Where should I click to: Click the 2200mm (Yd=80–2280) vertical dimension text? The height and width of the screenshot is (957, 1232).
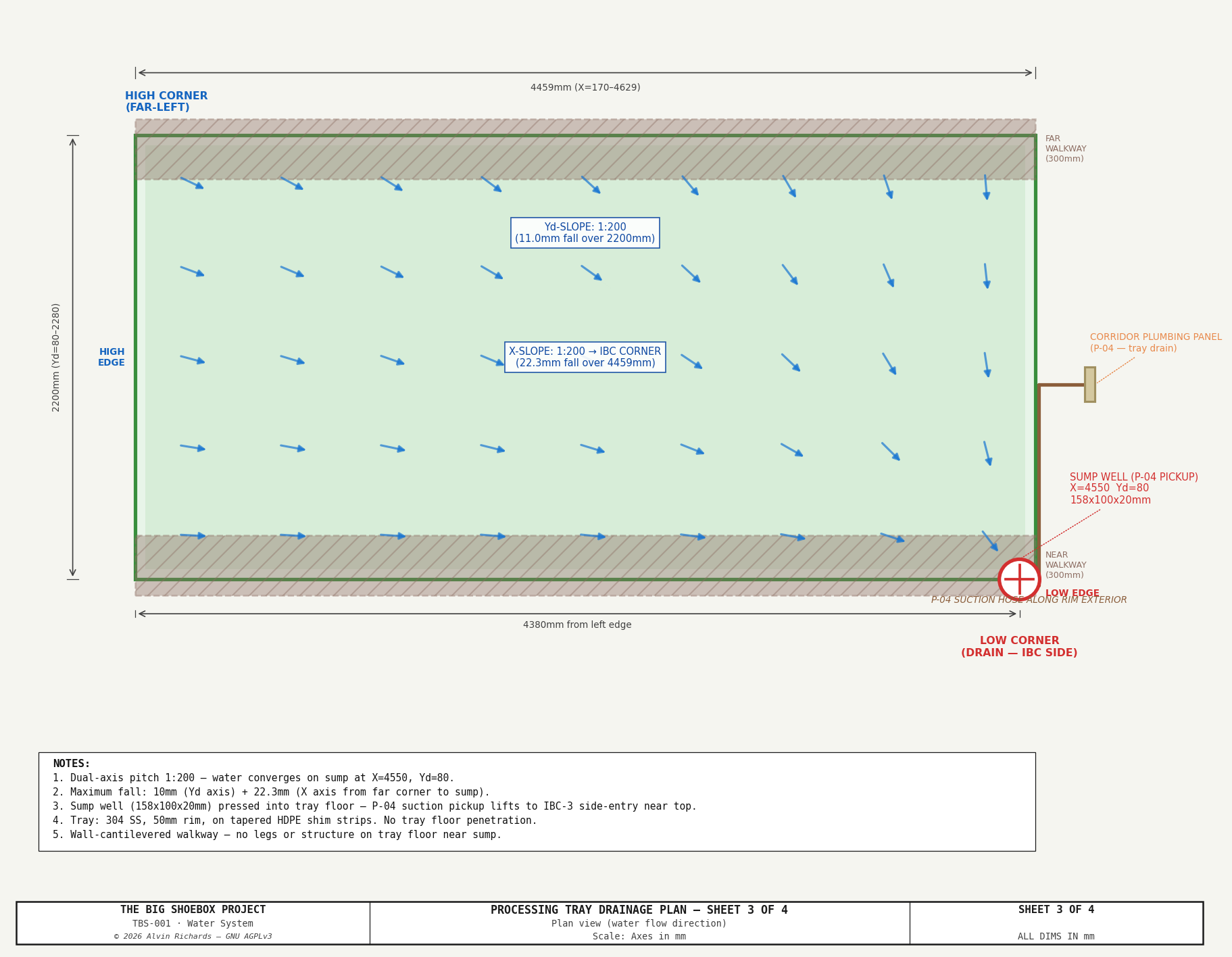tap(56, 357)
